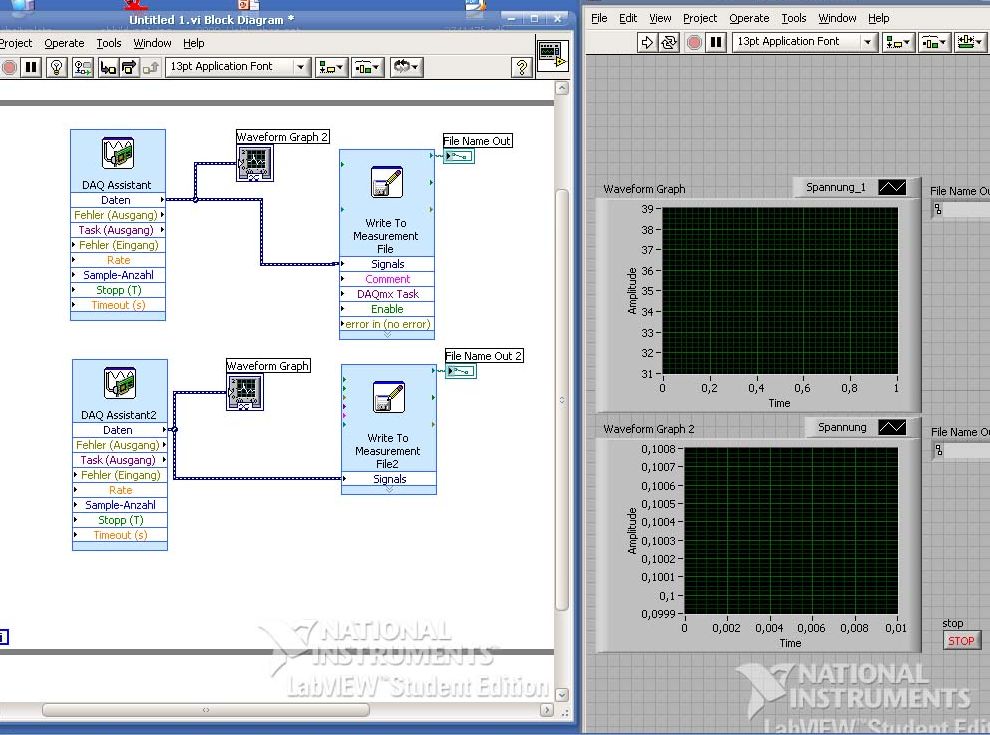
Task: Click the Retain Wire Values icon
Action: 82,67
